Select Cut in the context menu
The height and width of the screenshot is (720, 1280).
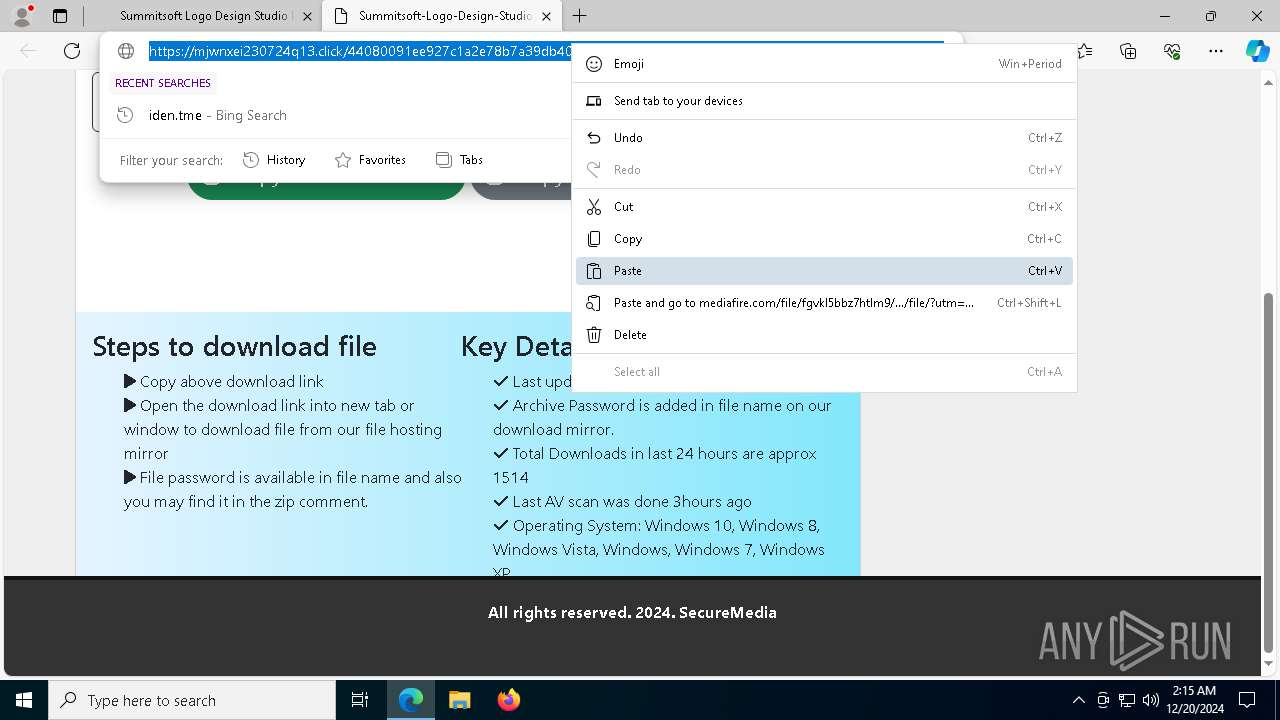824,207
